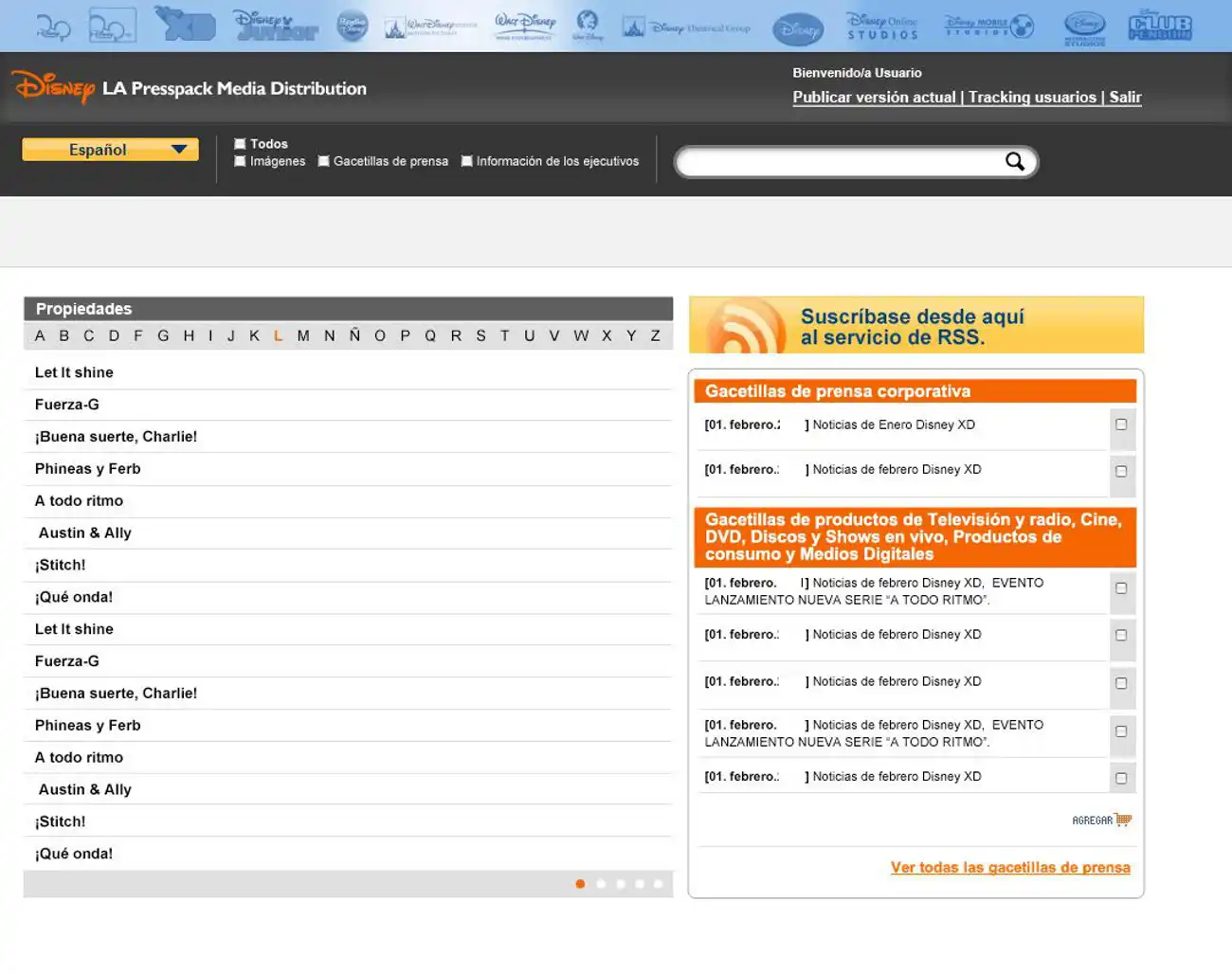Image resolution: width=1232 pixels, height=974 pixels.
Task: Open the Español language dropdown
Action: tap(110, 150)
